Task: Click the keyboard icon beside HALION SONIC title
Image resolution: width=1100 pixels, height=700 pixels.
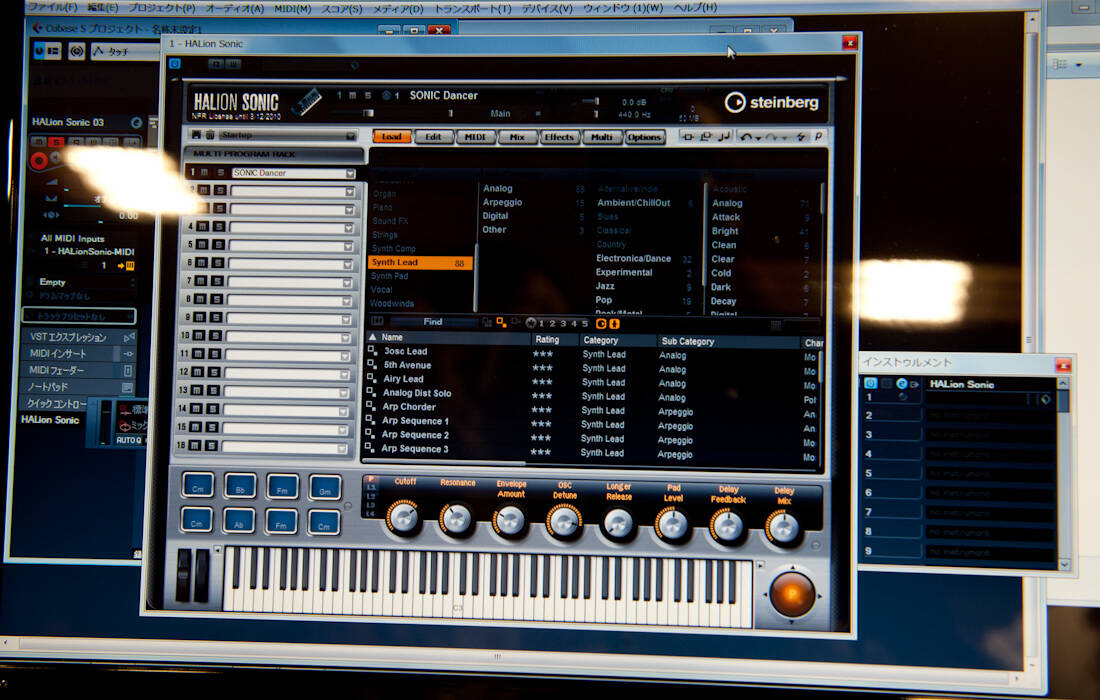Action: (307, 101)
